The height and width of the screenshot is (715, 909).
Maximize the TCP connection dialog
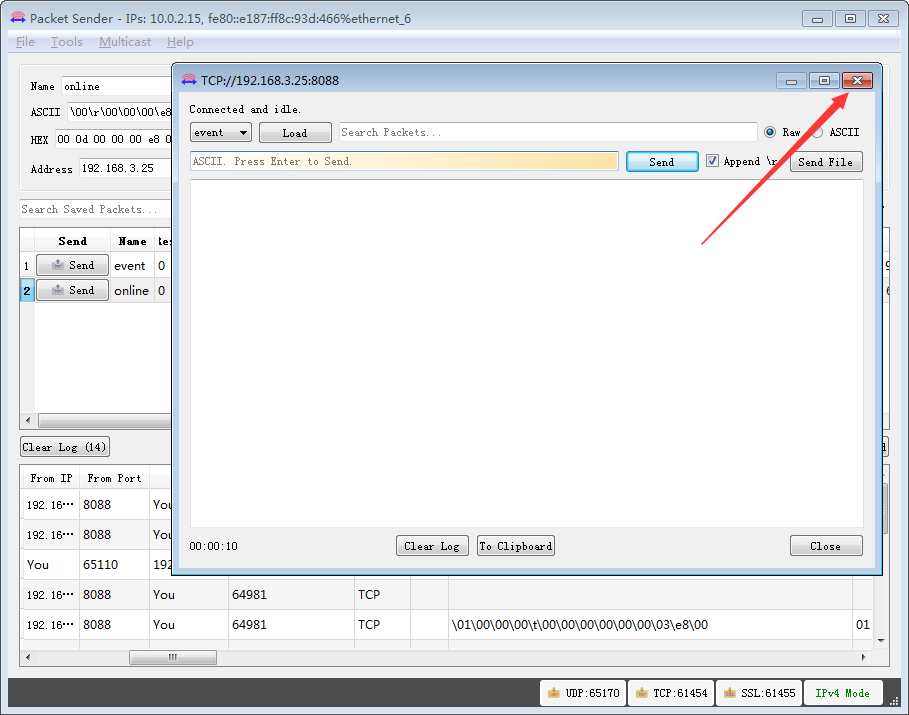[x=824, y=81]
